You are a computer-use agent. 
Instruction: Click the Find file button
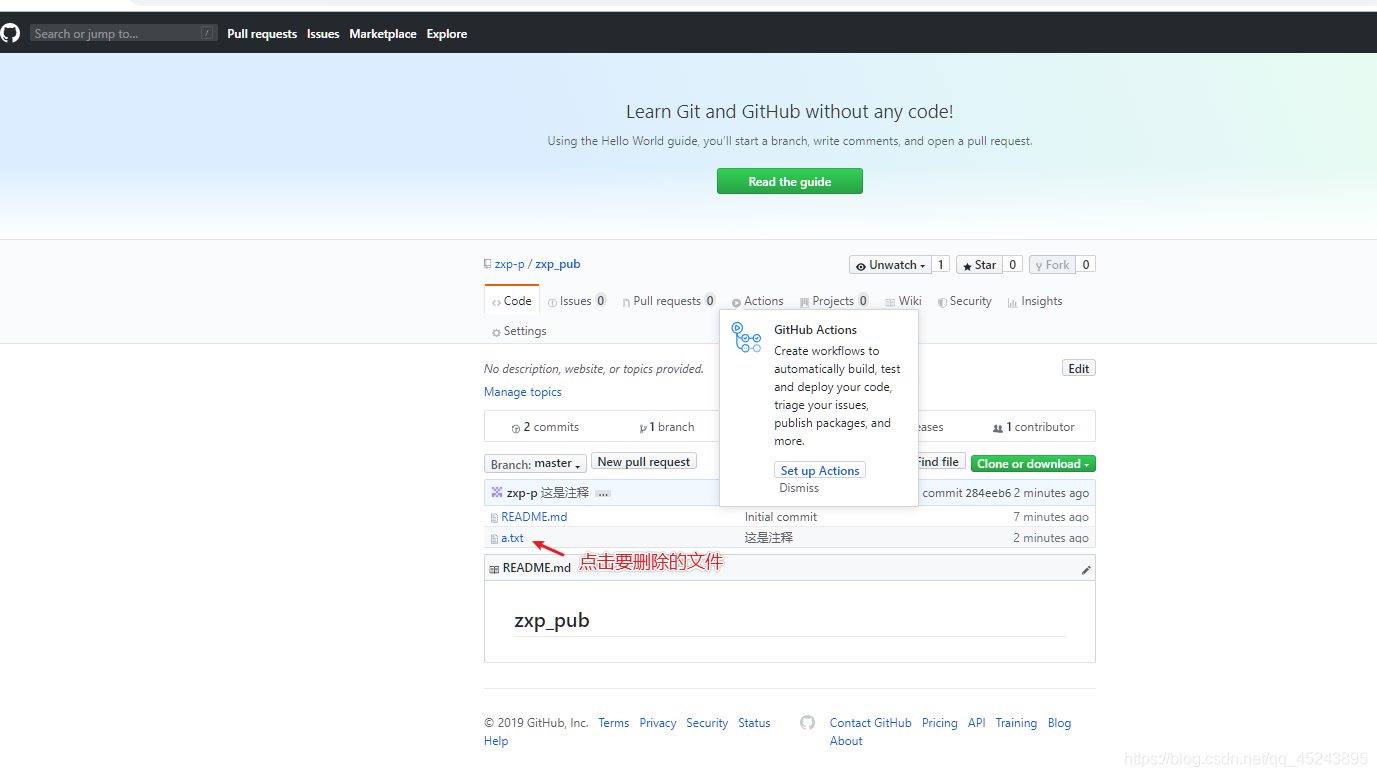pyautogui.click(x=939, y=462)
